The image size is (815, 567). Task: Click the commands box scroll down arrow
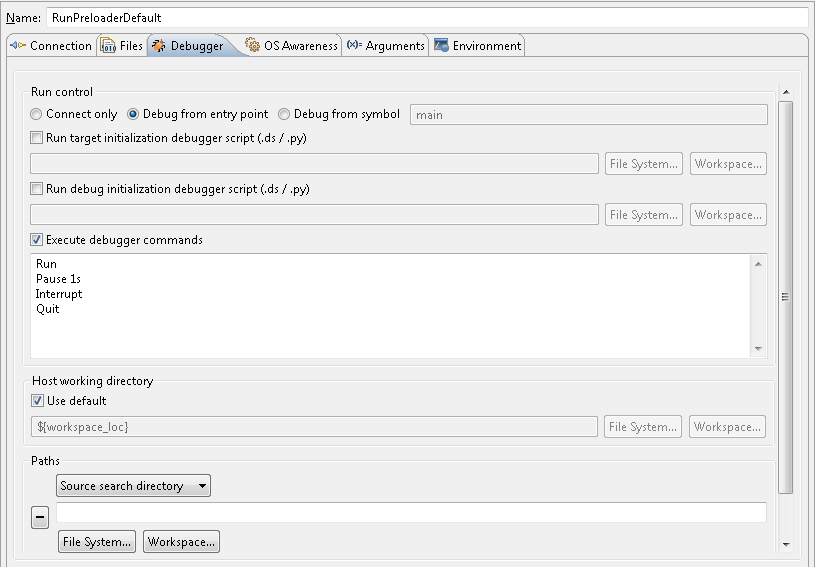point(758,349)
